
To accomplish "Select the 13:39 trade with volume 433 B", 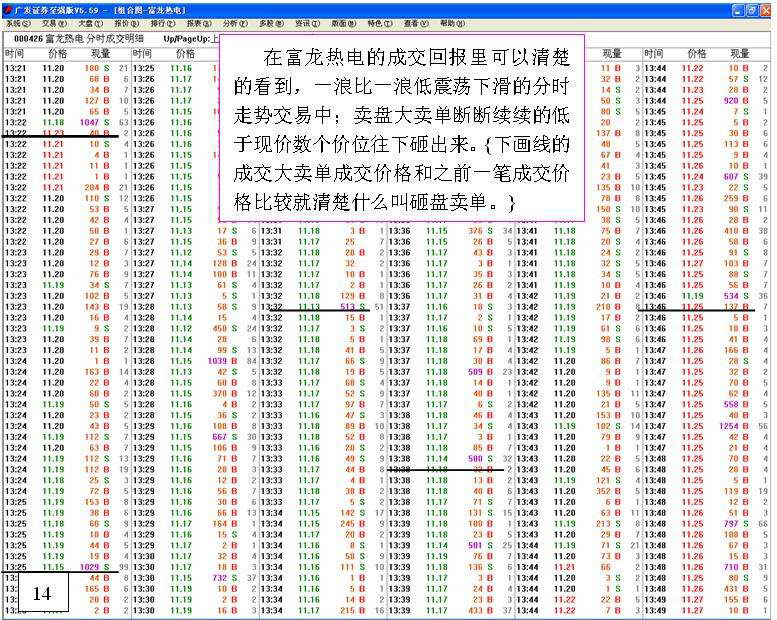I will [450, 610].
